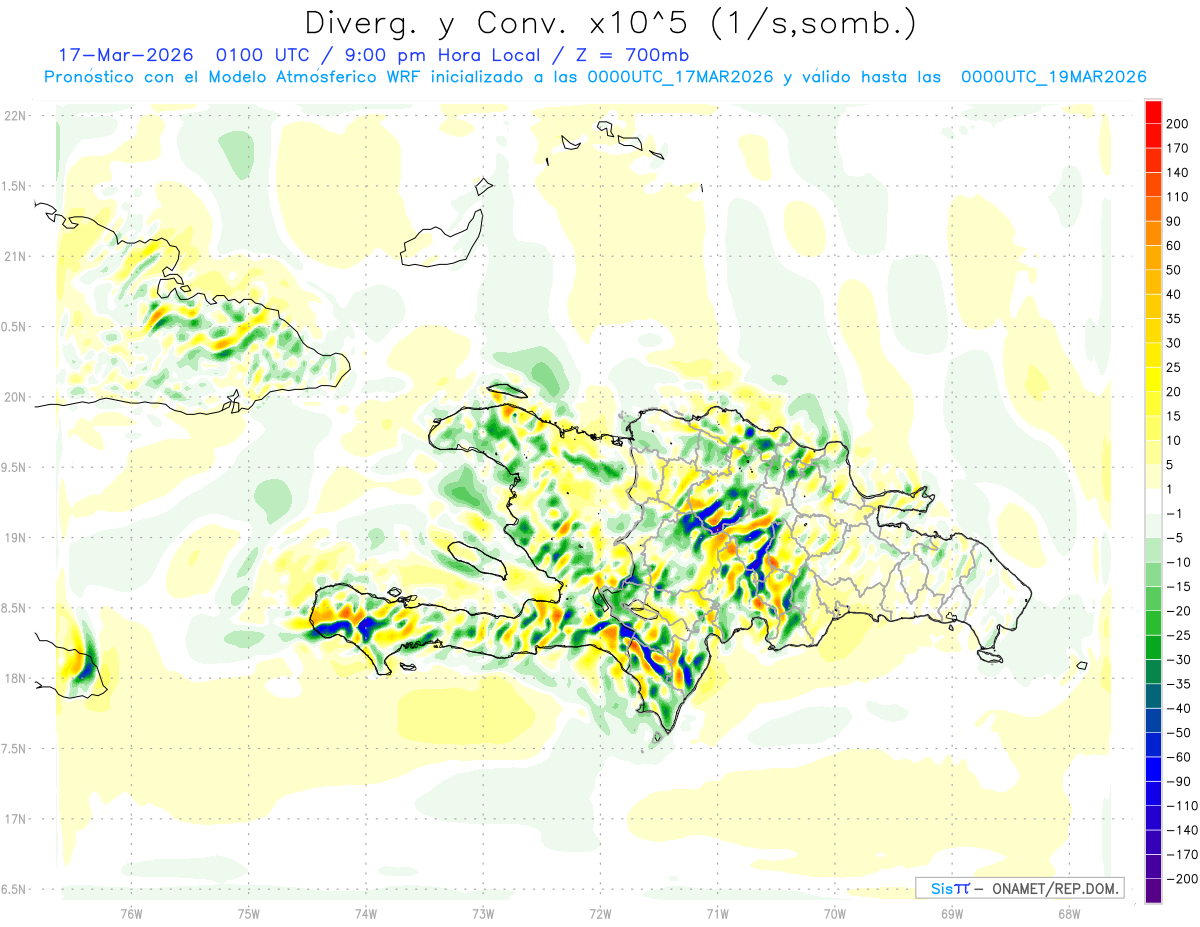Click the orange swatch between 60 and 90
Viewport: 1200px width, 927px height.
(1153, 234)
